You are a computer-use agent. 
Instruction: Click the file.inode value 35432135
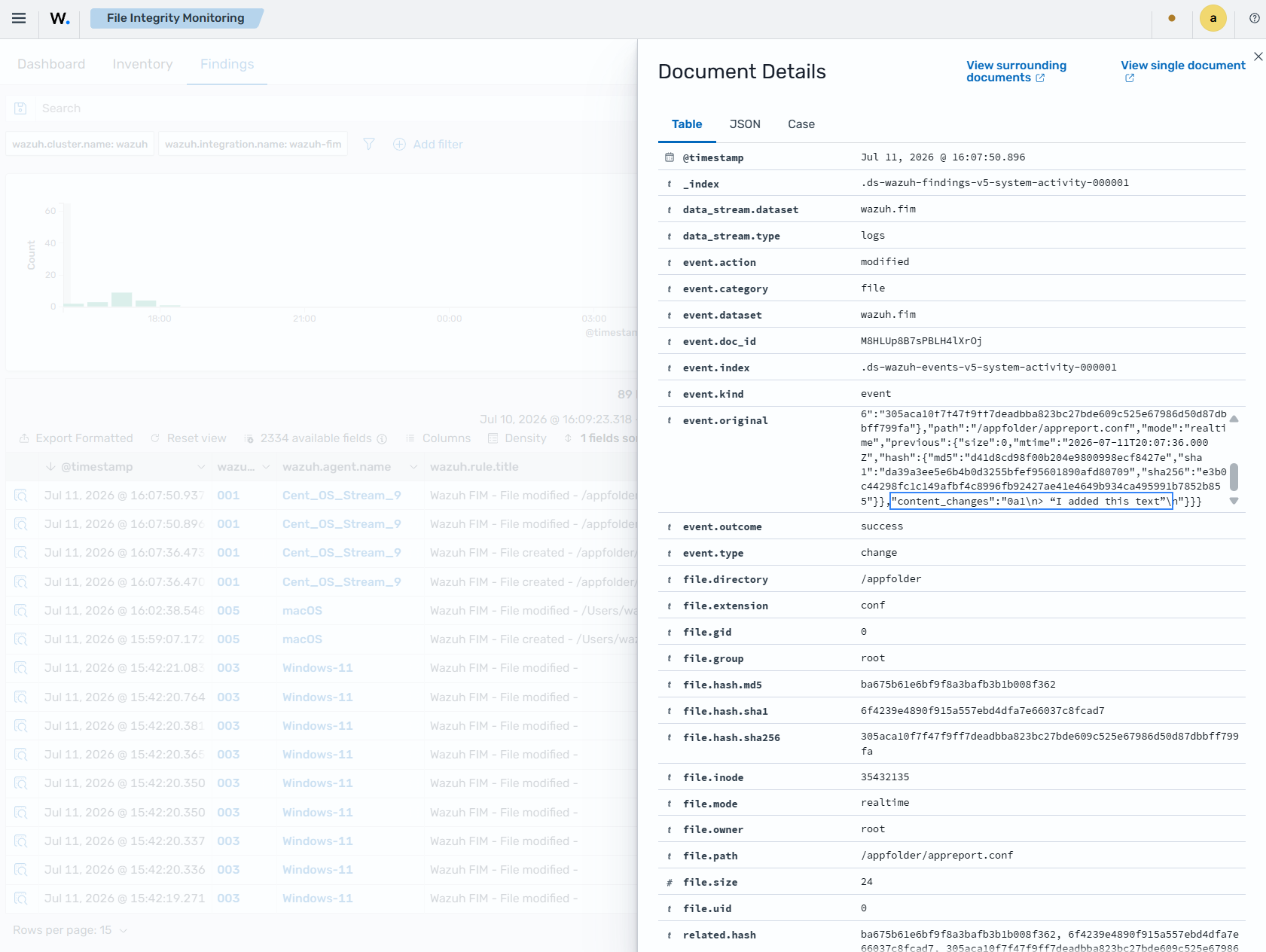pos(885,777)
